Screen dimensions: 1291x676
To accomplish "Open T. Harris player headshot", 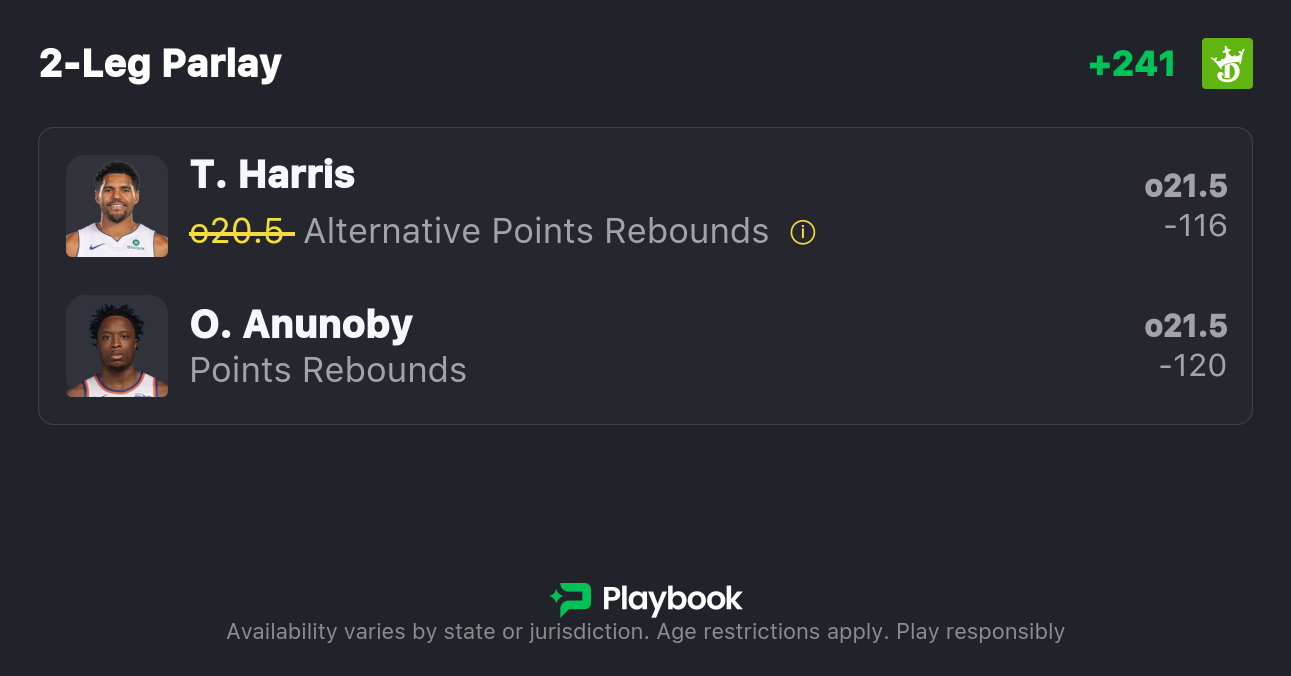I will [x=117, y=206].
